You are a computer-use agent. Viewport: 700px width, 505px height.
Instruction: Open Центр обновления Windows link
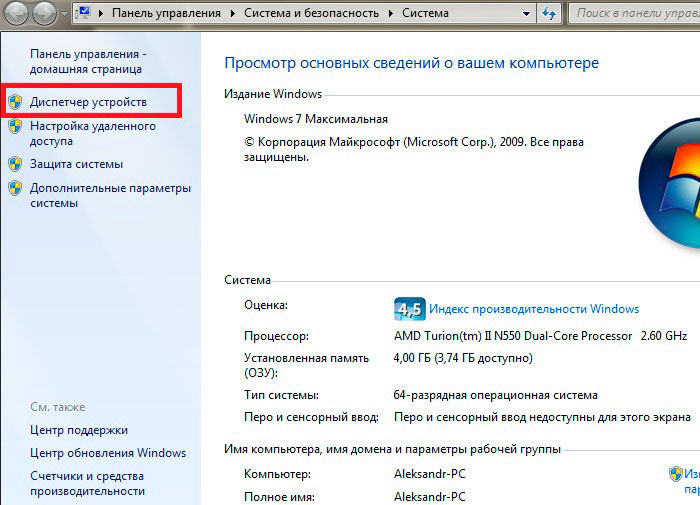(108, 453)
